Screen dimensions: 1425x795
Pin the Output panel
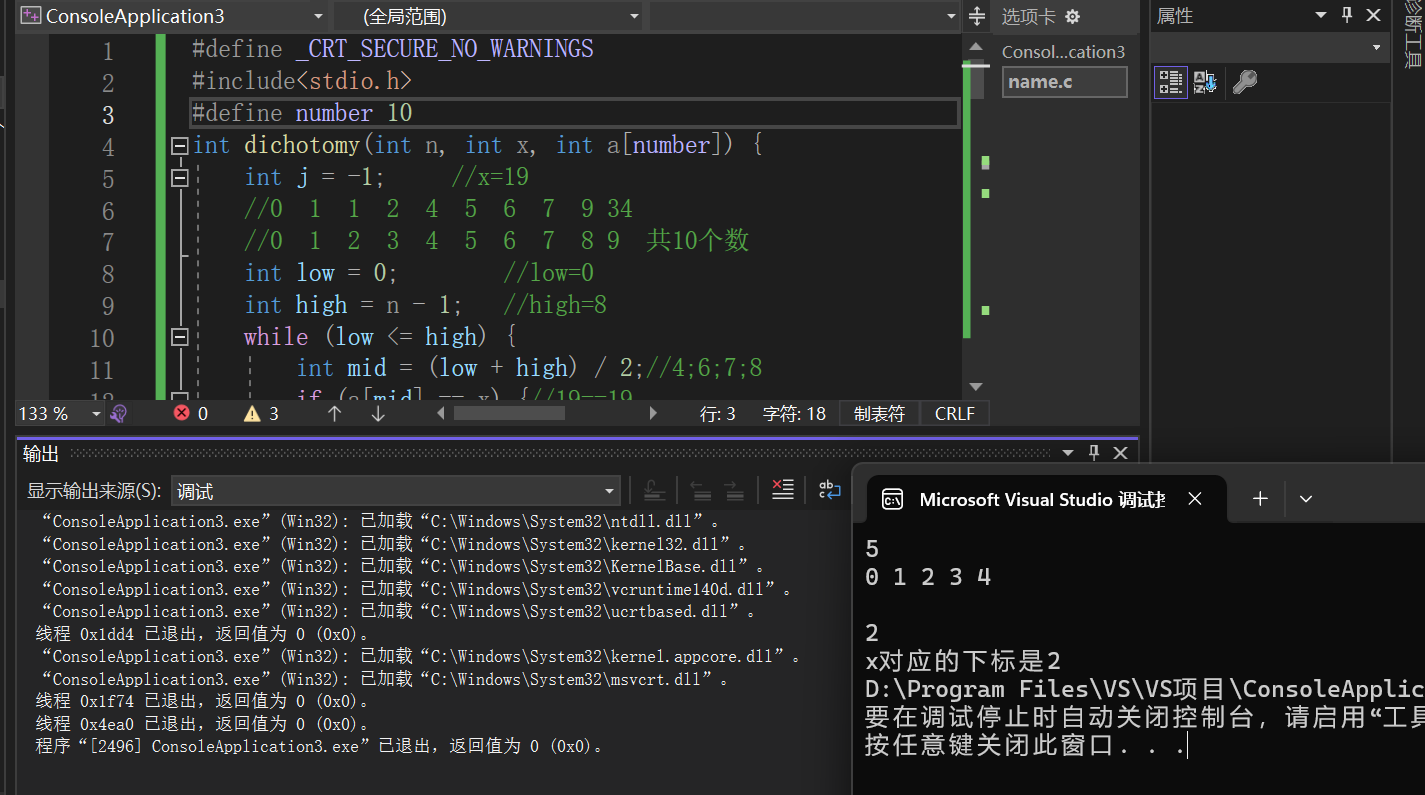(x=1093, y=453)
